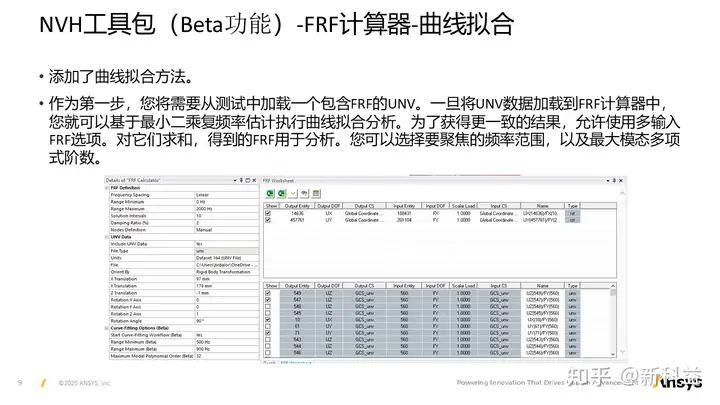Open Start Curve-Fitting Workflow (Beta) value Yes
Screen dimensions: 720x405
click(x=227, y=335)
